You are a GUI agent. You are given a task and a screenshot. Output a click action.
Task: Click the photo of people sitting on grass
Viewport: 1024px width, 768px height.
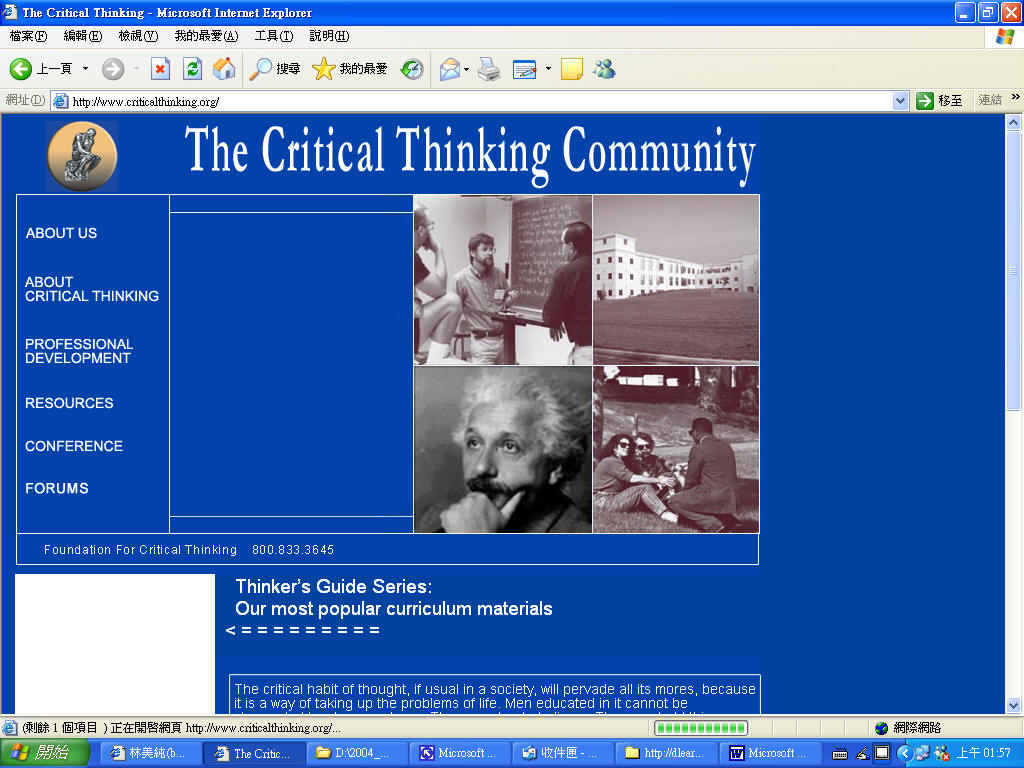(x=676, y=449)
